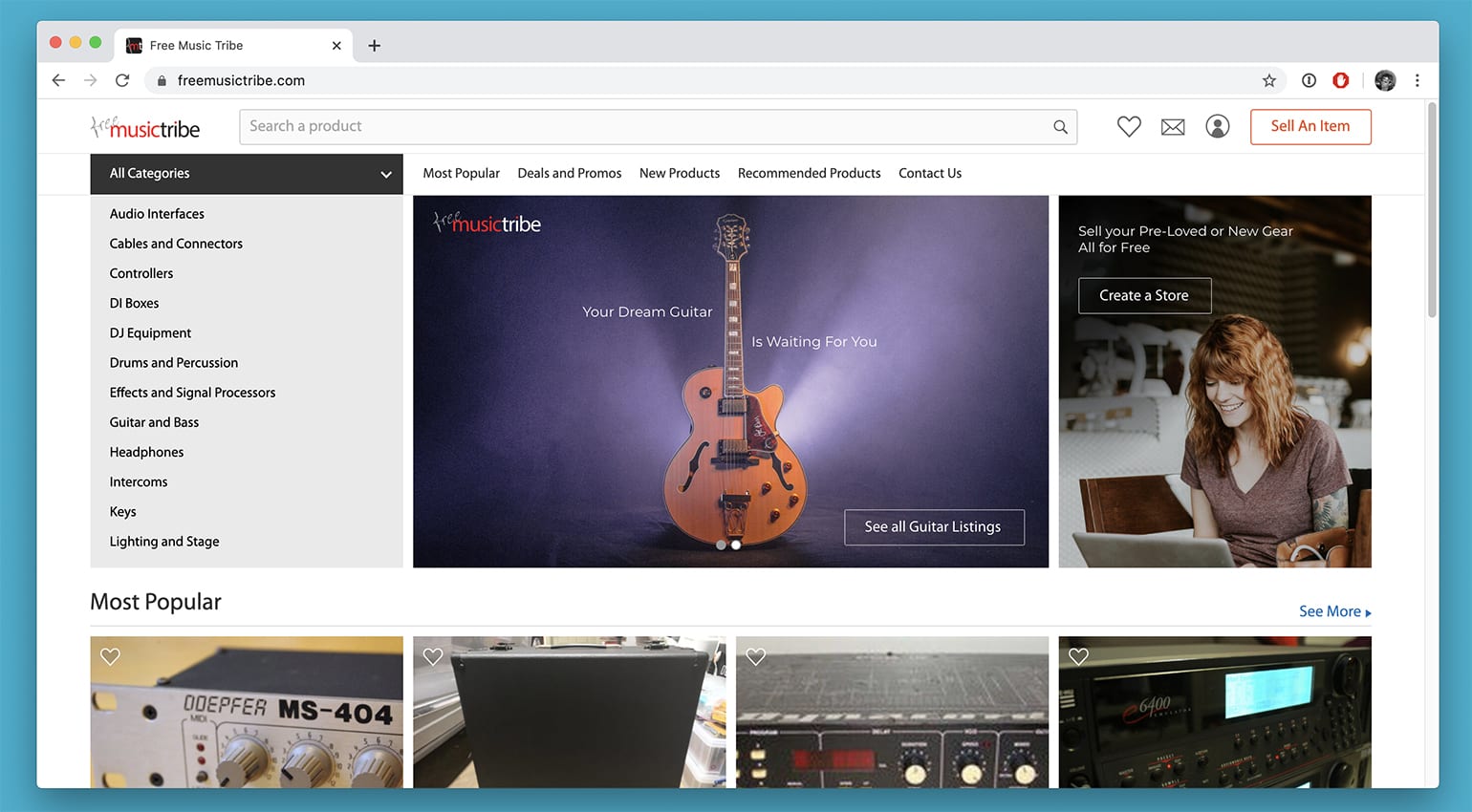Screen dimensions: 1472x812
Task: Click the browser reload button
Action: (x=122, y=81)
